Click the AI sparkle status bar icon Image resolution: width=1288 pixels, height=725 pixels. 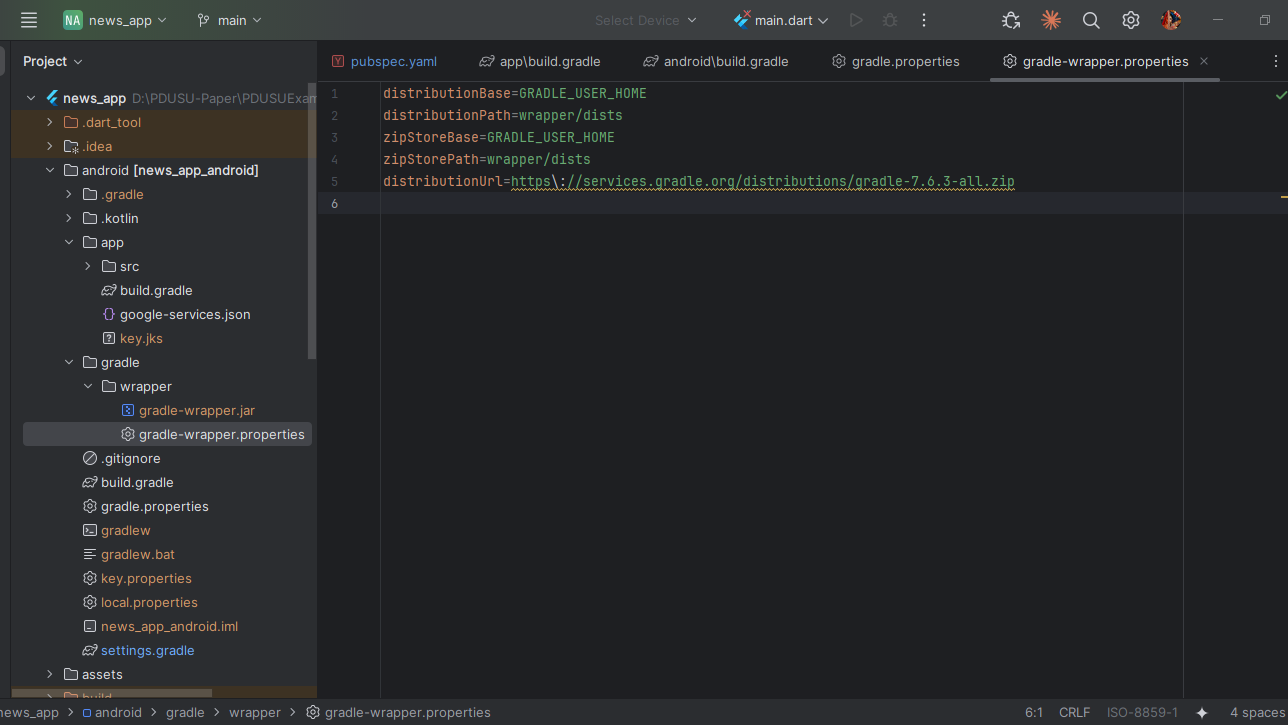click(1202, 713)
